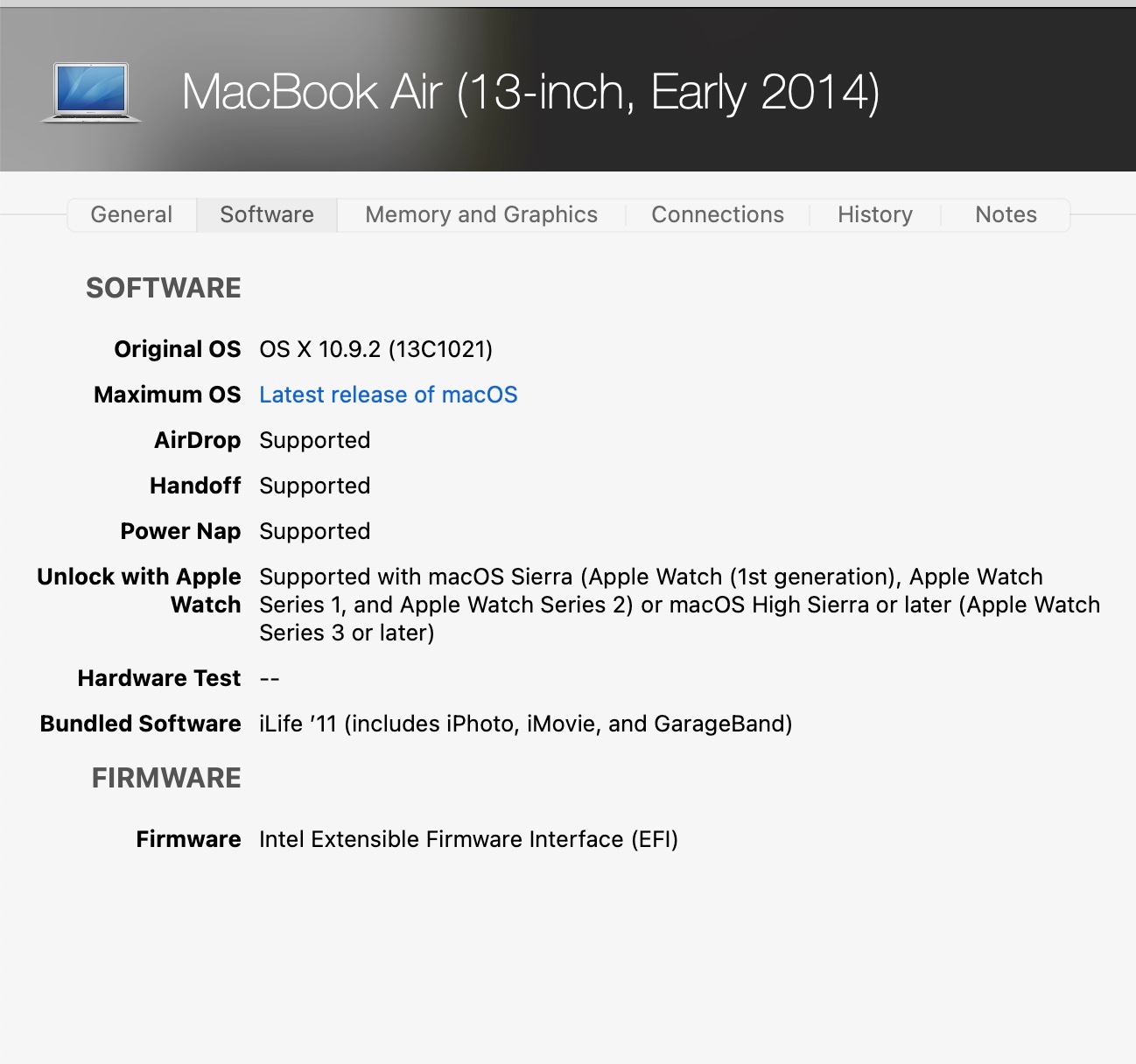
Task: Select the Handoff Supported value
Action: click(x=315, y=486)
